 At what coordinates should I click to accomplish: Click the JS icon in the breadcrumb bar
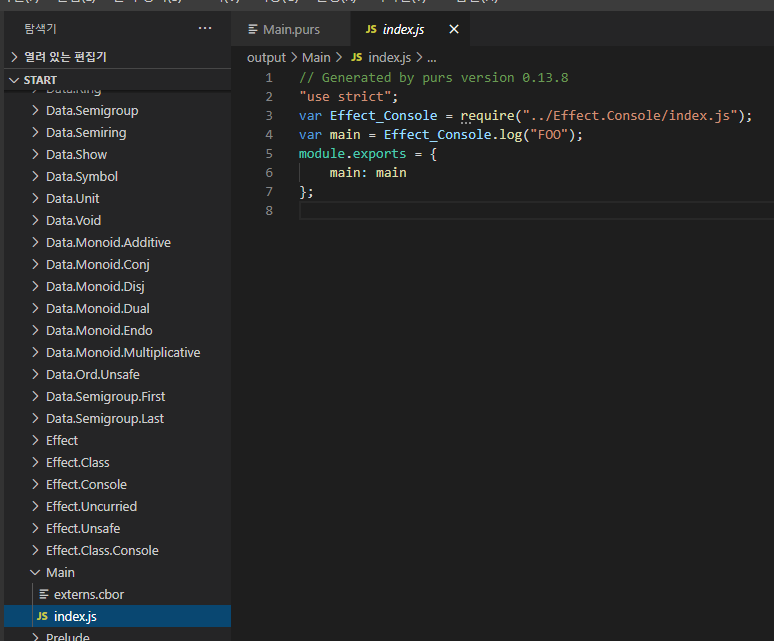coord(356,58)
